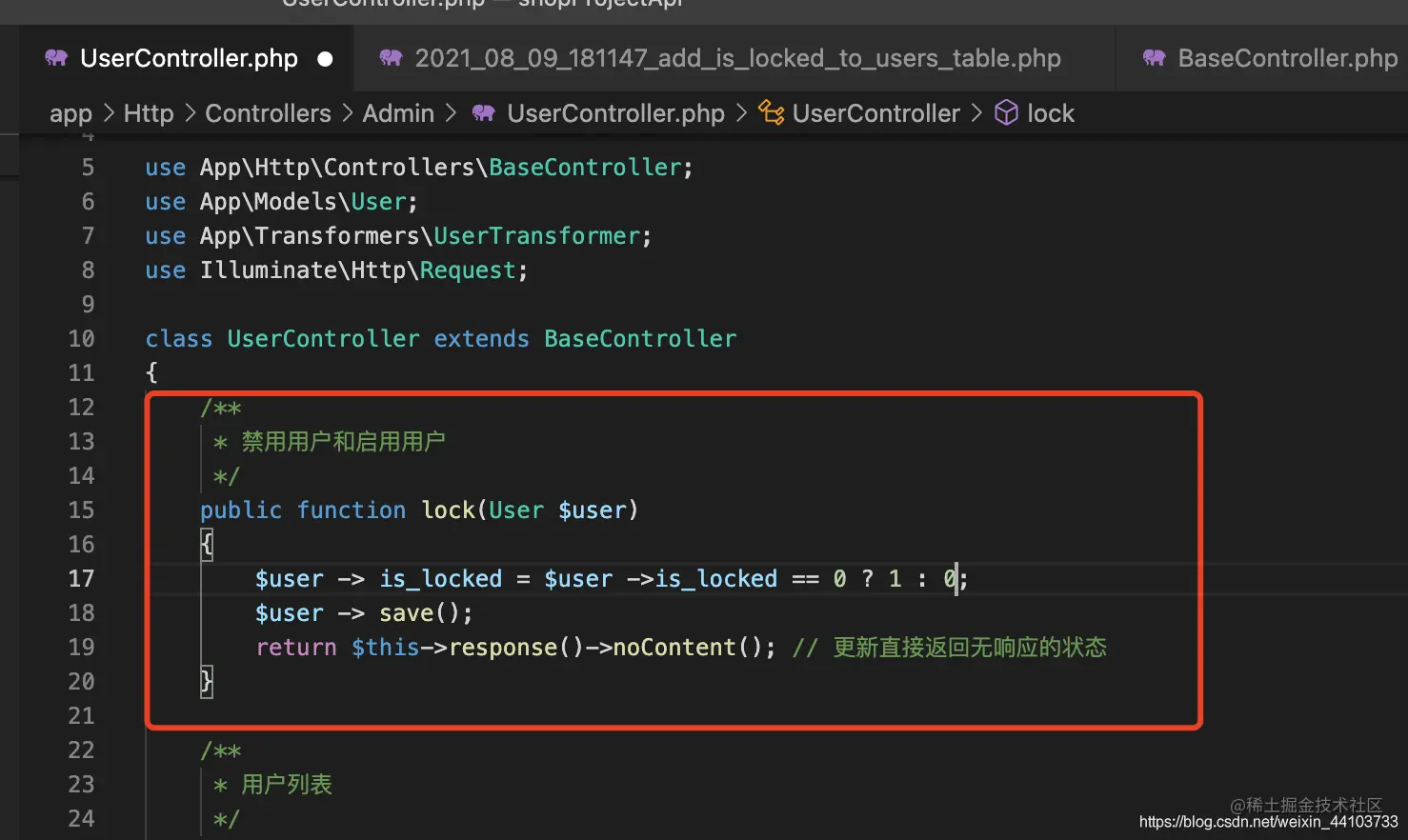Click the PHP icon on BaseController.php tab
The height and width of the screenshot is (840, 1408).
tap(1155, 58)
